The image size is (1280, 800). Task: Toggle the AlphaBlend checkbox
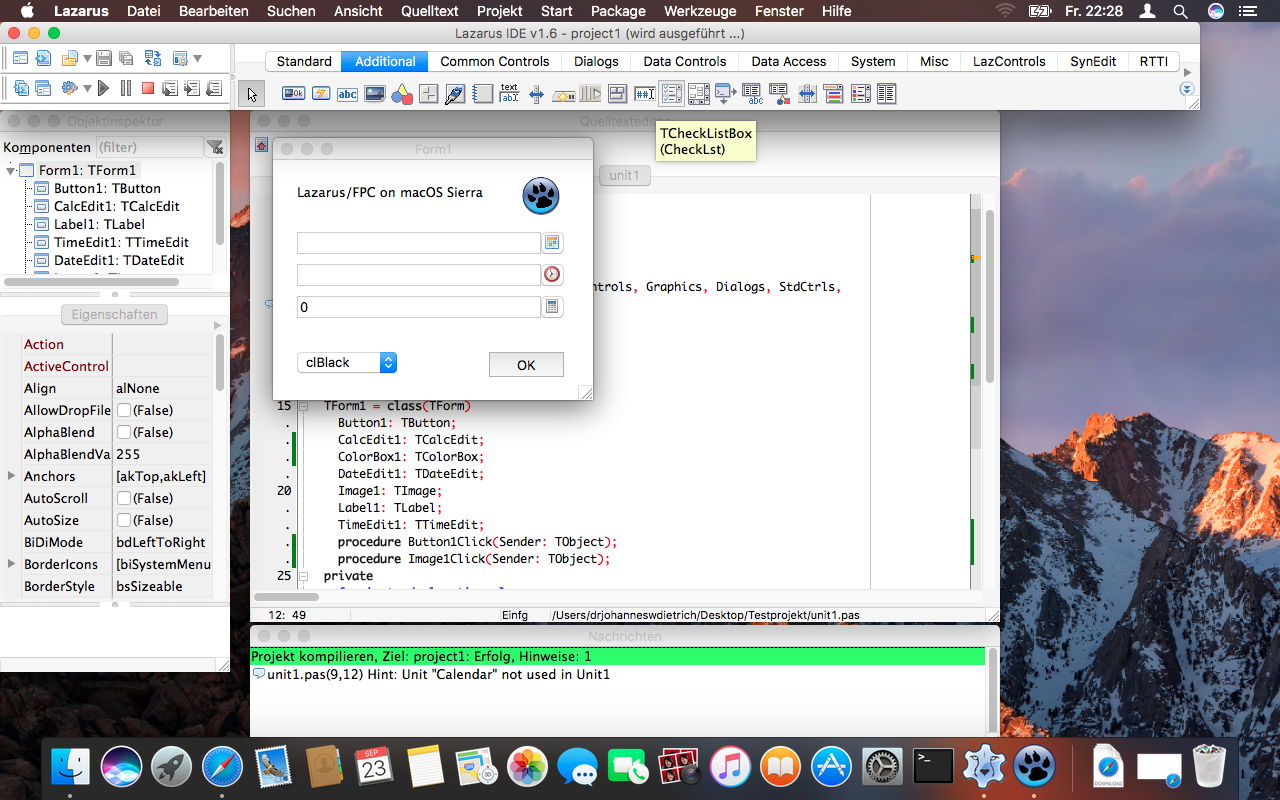click(x=124, y=432)
